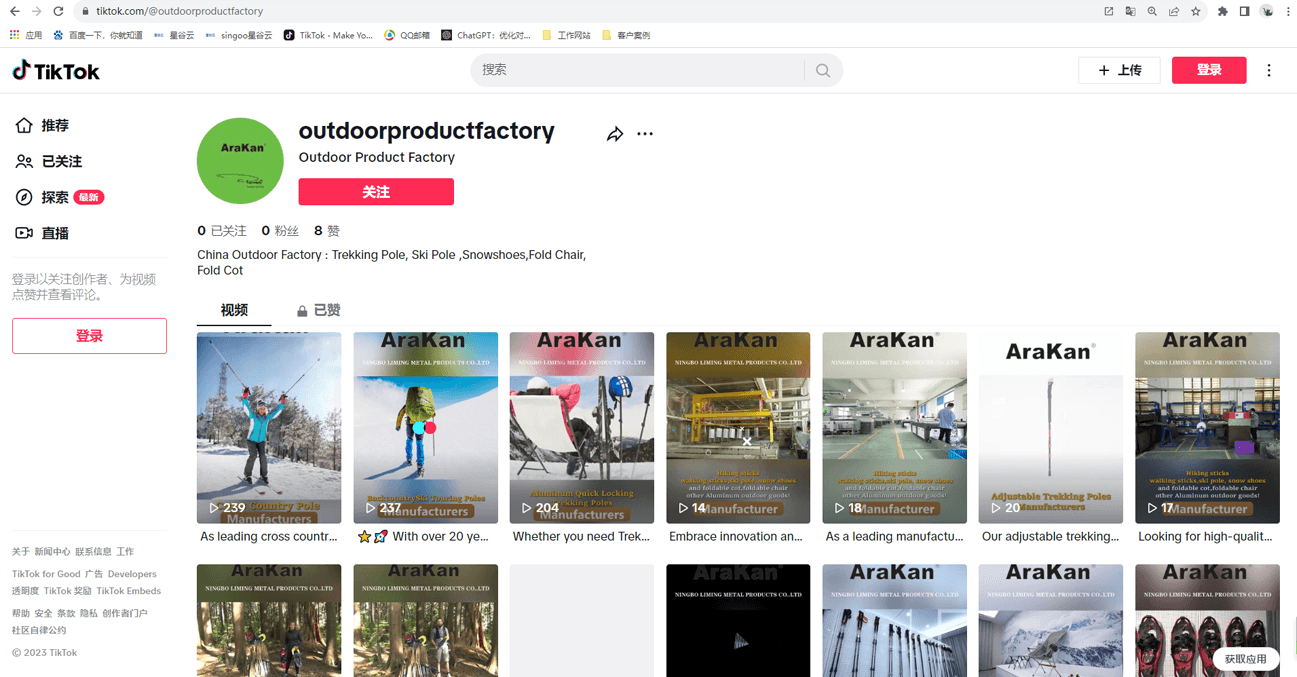Click the open-in-new-window icon in address bar

tap(1108, 11)
